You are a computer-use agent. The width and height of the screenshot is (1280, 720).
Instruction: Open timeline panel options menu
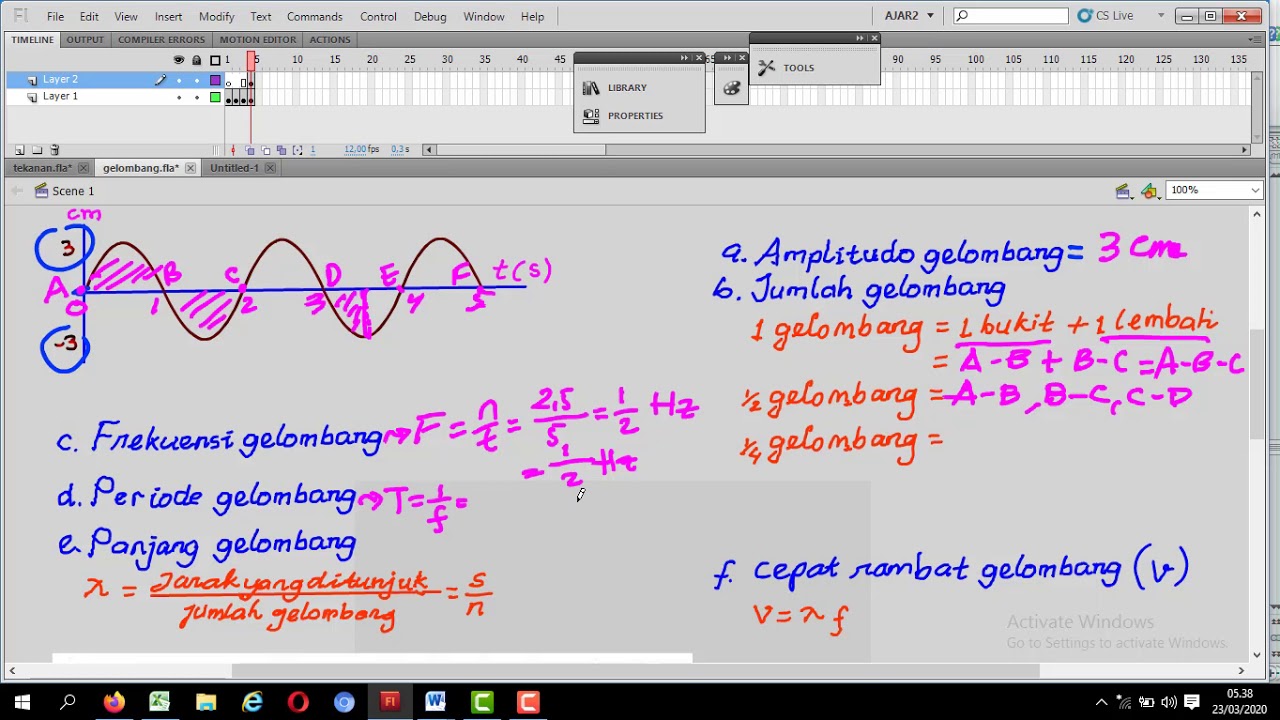coord(1256,39)
